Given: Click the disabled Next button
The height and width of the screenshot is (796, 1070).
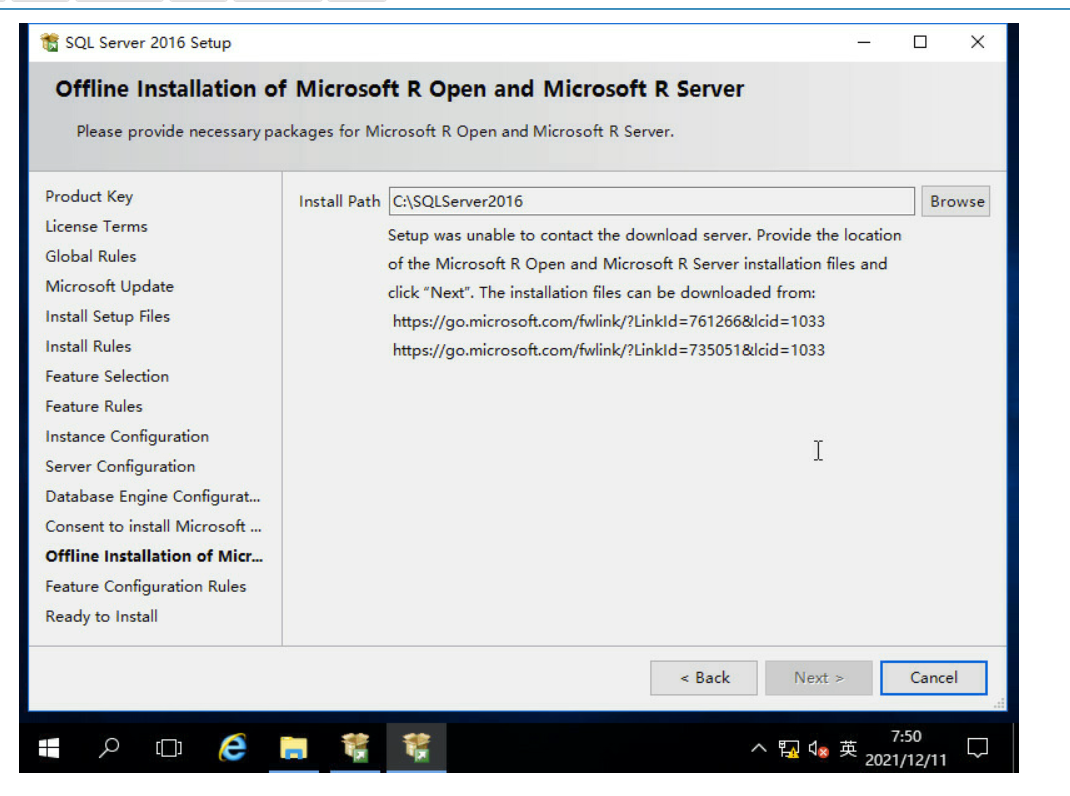Looking at the screenshot, I should (x=818, y=678).
